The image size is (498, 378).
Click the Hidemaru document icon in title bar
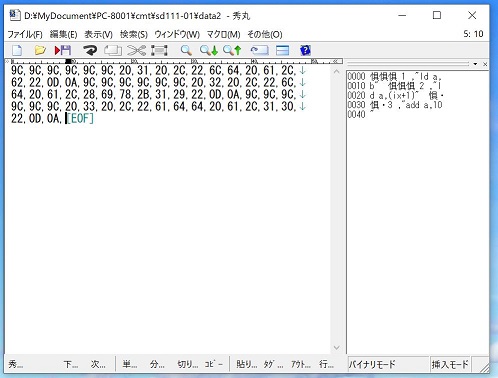click(14, 15)
